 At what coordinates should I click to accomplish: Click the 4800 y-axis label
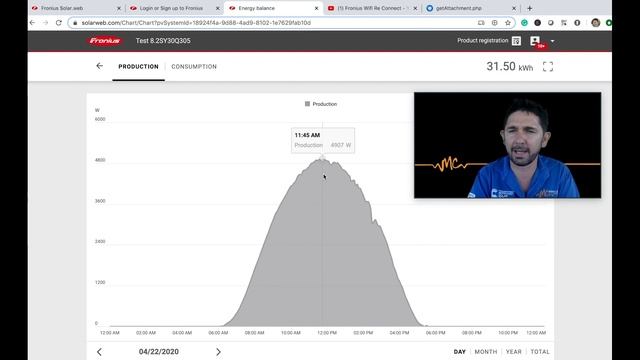(100, 160)
